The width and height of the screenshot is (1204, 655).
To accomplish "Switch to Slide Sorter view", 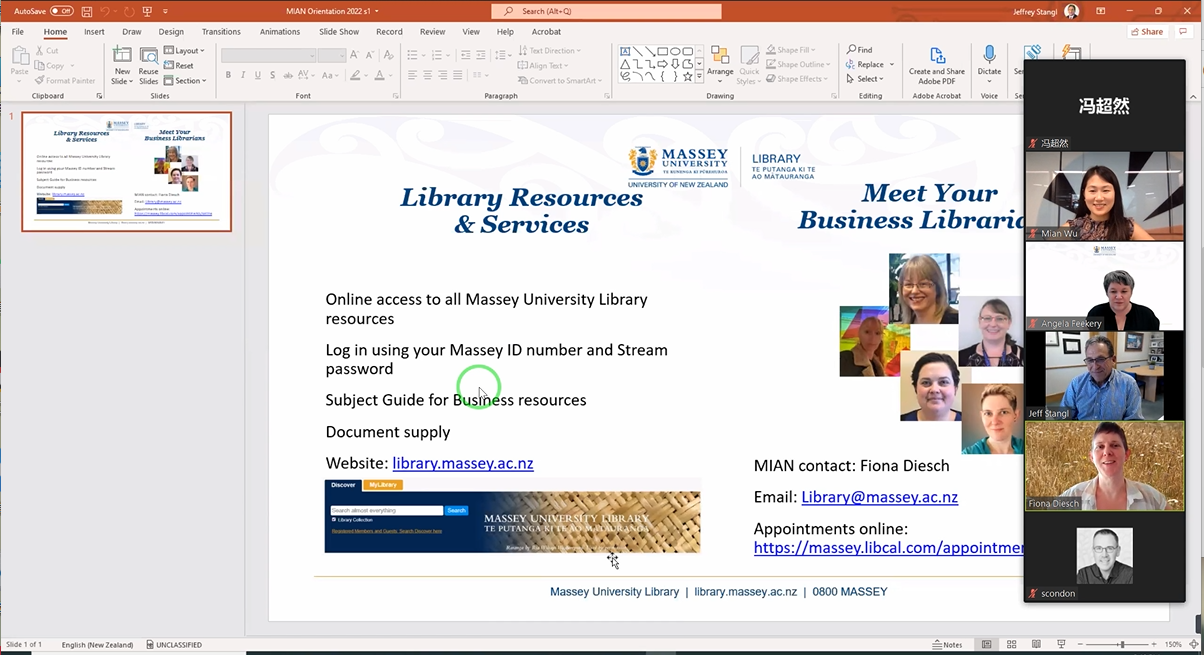I will point(1011,645).
